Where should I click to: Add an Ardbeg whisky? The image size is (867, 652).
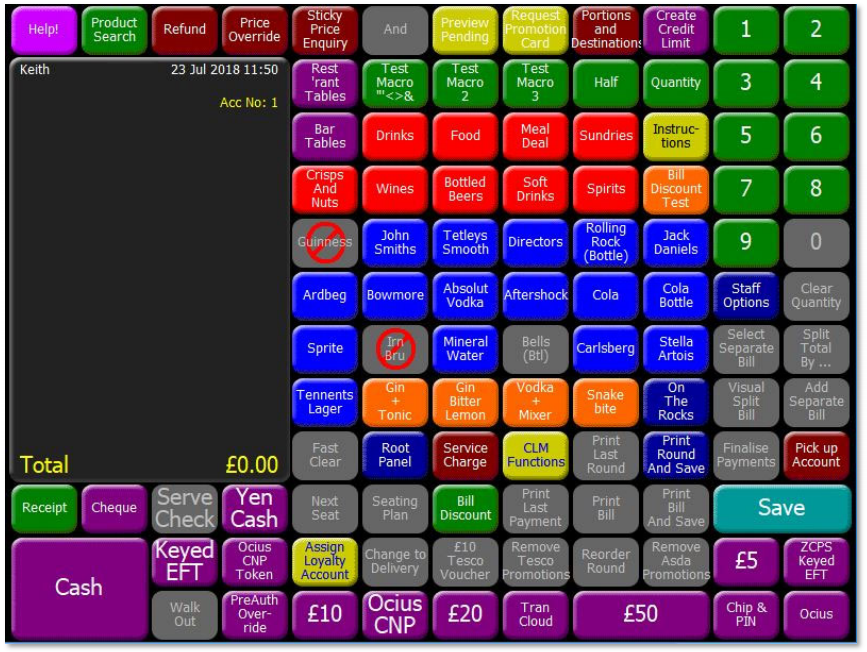coord(325,295)
